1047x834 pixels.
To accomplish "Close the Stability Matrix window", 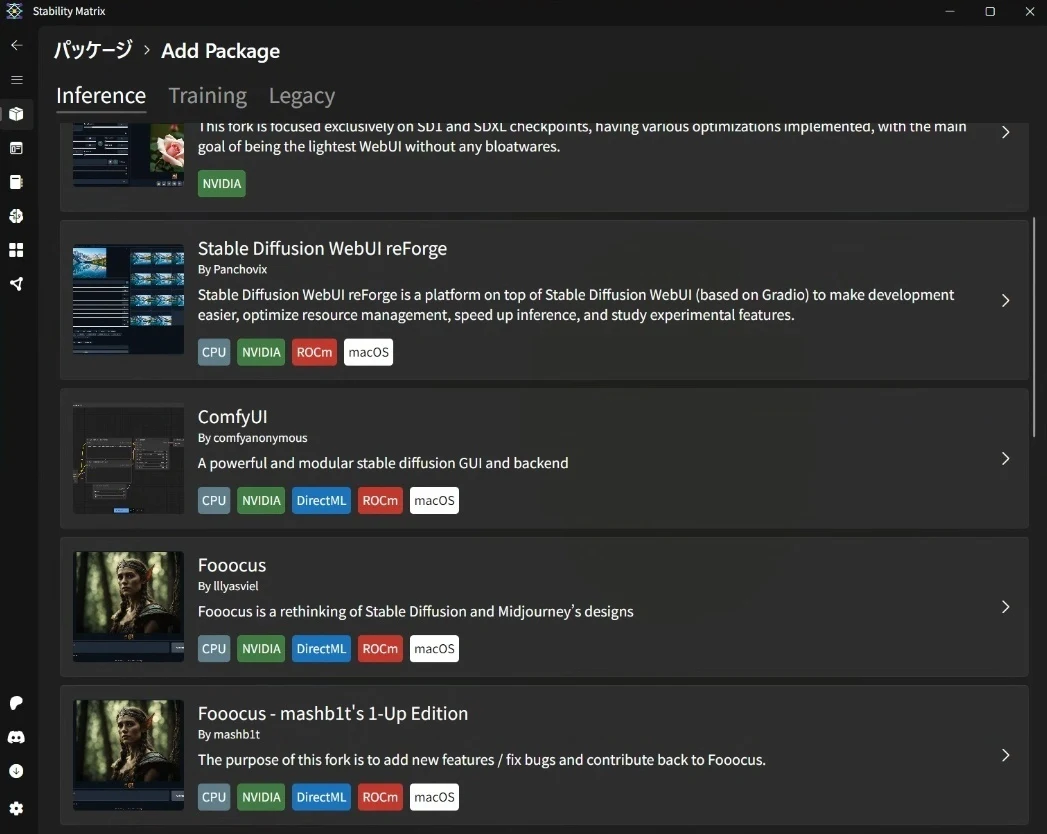I will tap(1030, 11).
